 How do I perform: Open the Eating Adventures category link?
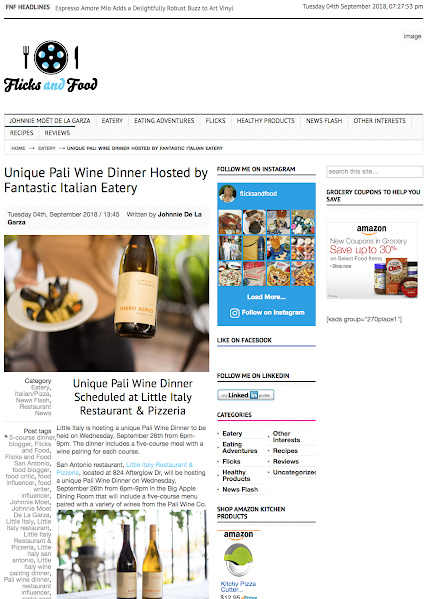[240, 447]
